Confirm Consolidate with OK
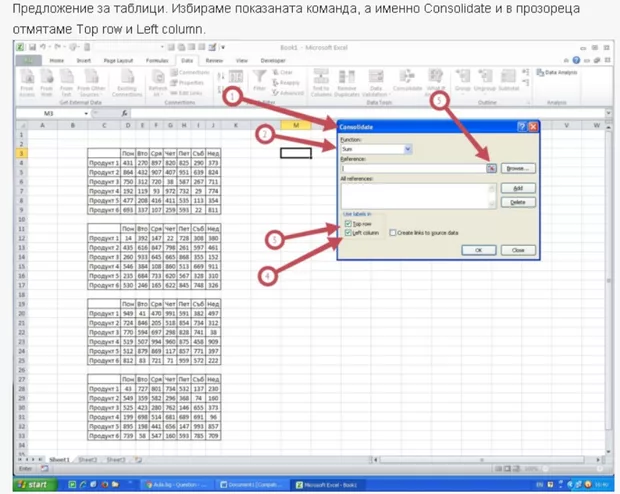Screen dimensions: 620x494 (x=478, y=250)
